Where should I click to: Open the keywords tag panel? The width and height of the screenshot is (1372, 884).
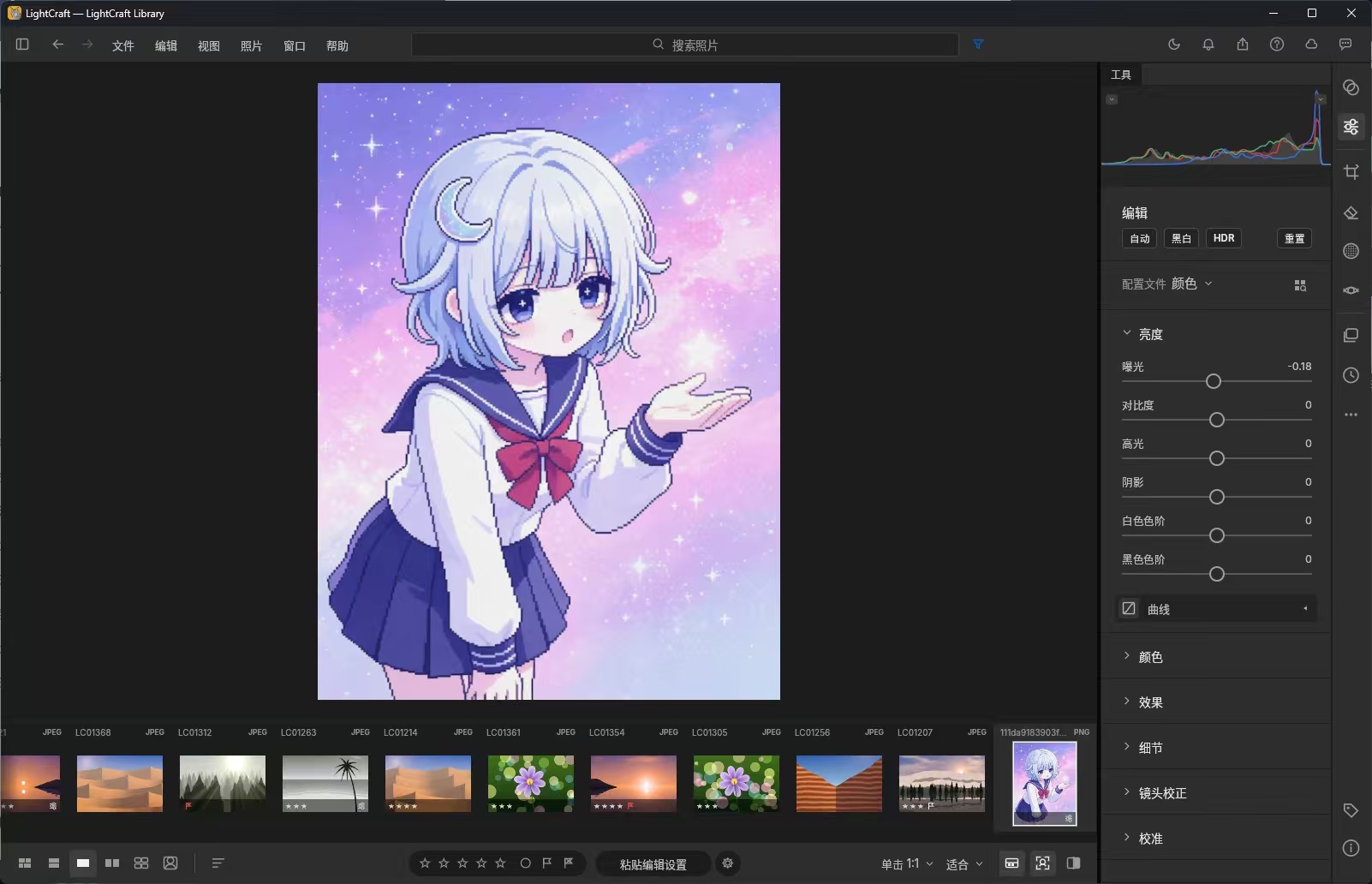click(x=1351, y=810)
